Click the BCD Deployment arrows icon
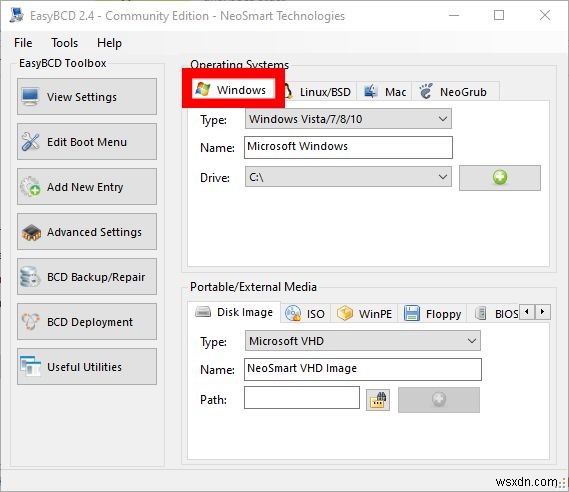Viewport: 569px width, 492px height. coord(30,321)
